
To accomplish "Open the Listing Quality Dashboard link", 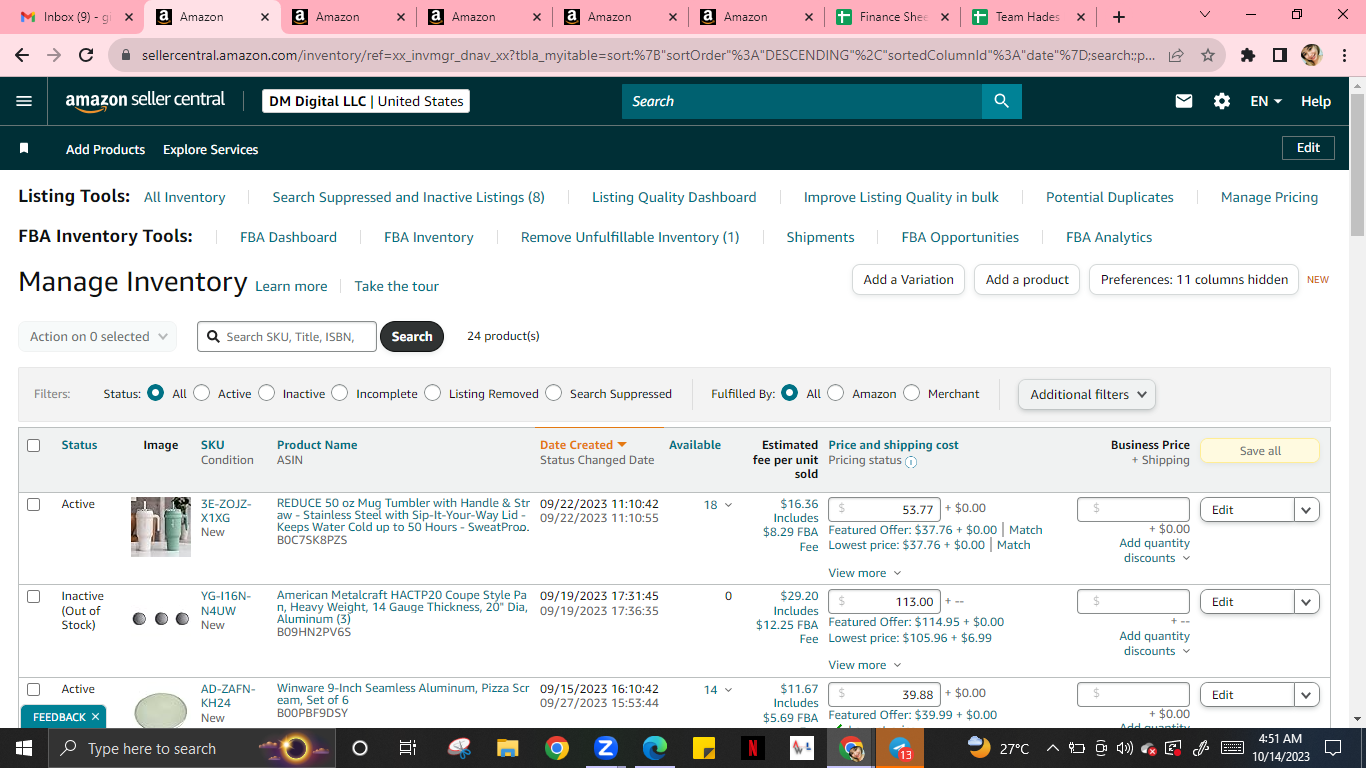I will click(674, 197).
